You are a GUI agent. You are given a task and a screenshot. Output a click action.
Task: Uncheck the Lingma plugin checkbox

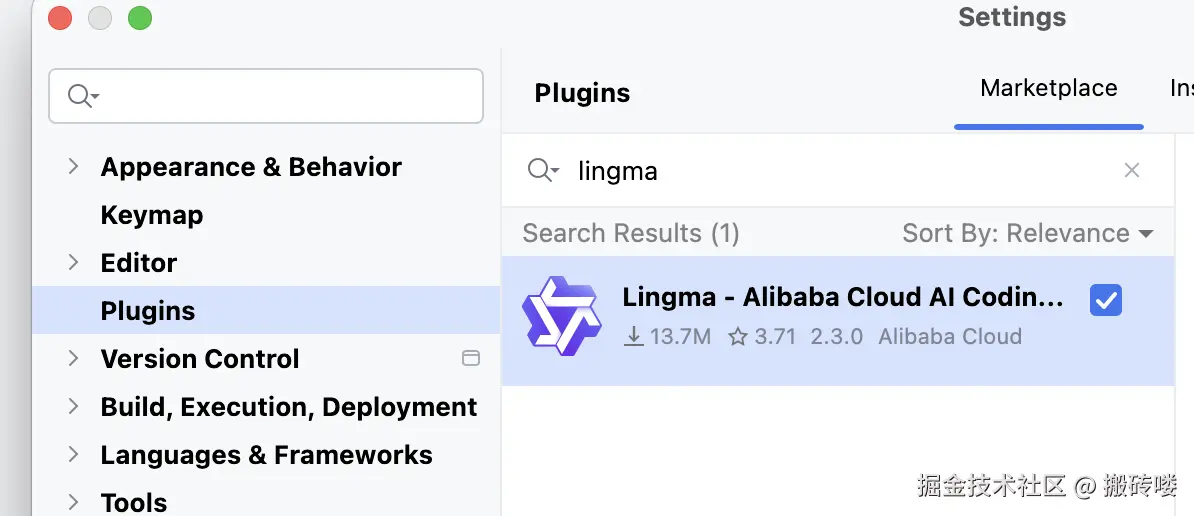pyautogui.click(x=1105, y=300)
